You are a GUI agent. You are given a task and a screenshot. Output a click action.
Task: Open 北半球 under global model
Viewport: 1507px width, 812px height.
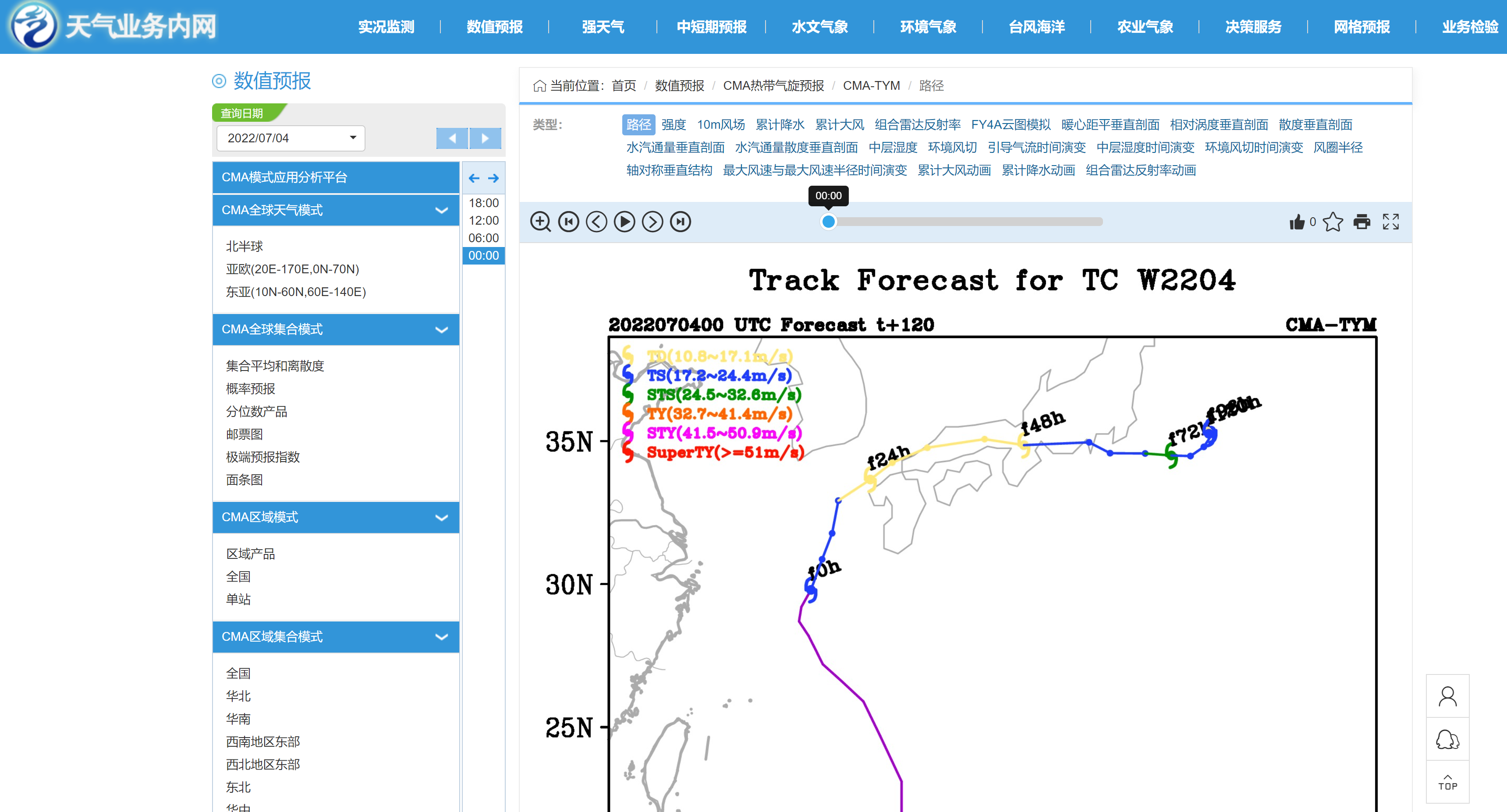[244, 246]
